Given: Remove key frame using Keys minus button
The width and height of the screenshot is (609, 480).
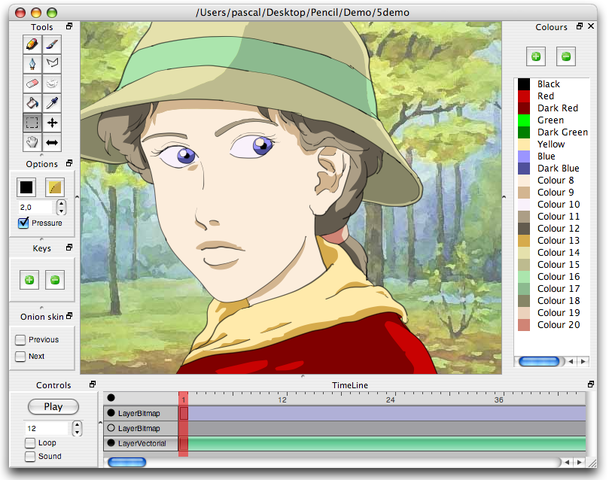Looking at the screenshot, I should (x=55, y=280).
